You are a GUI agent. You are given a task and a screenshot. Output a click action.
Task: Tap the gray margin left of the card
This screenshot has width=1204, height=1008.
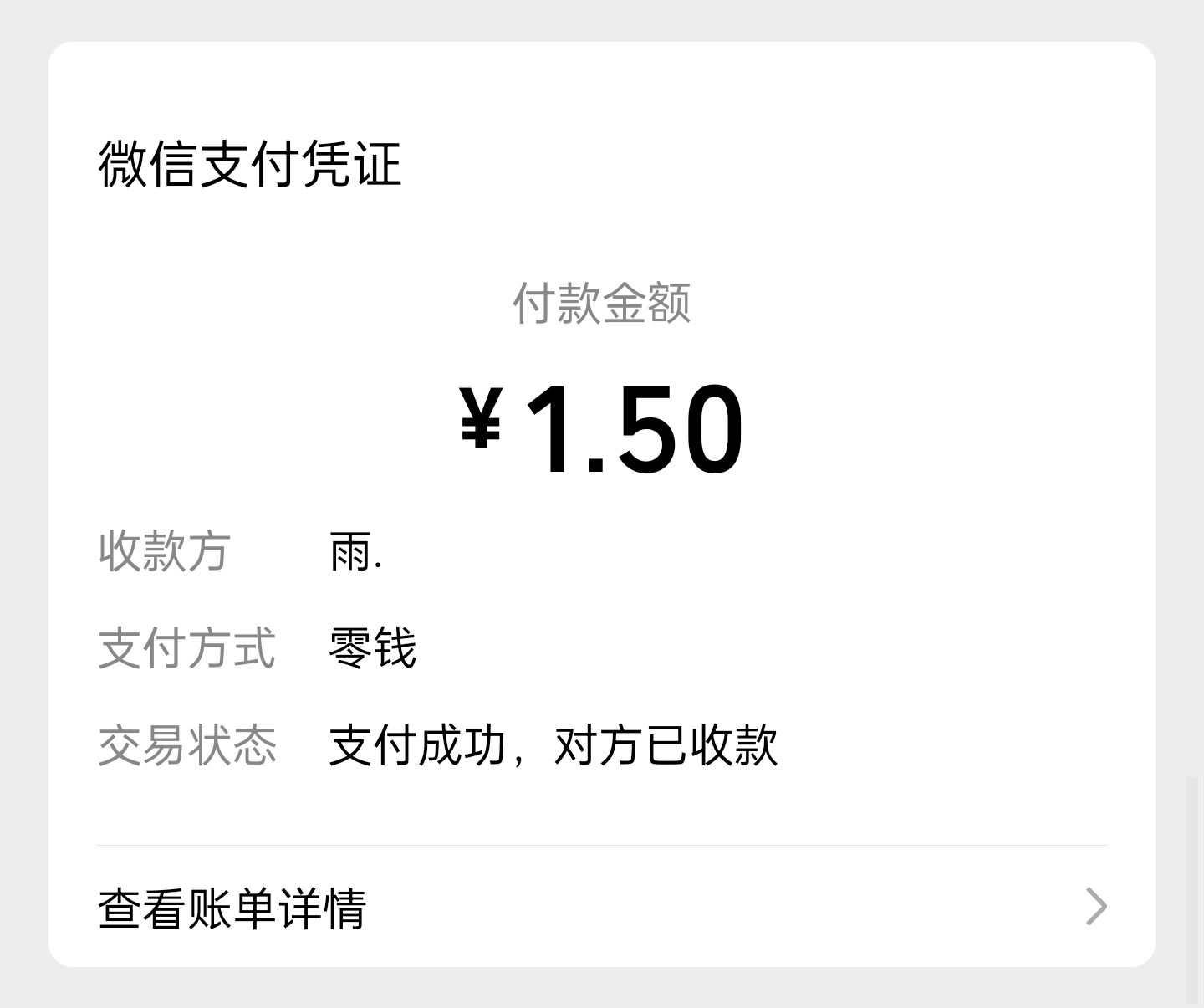coord(23,502)
